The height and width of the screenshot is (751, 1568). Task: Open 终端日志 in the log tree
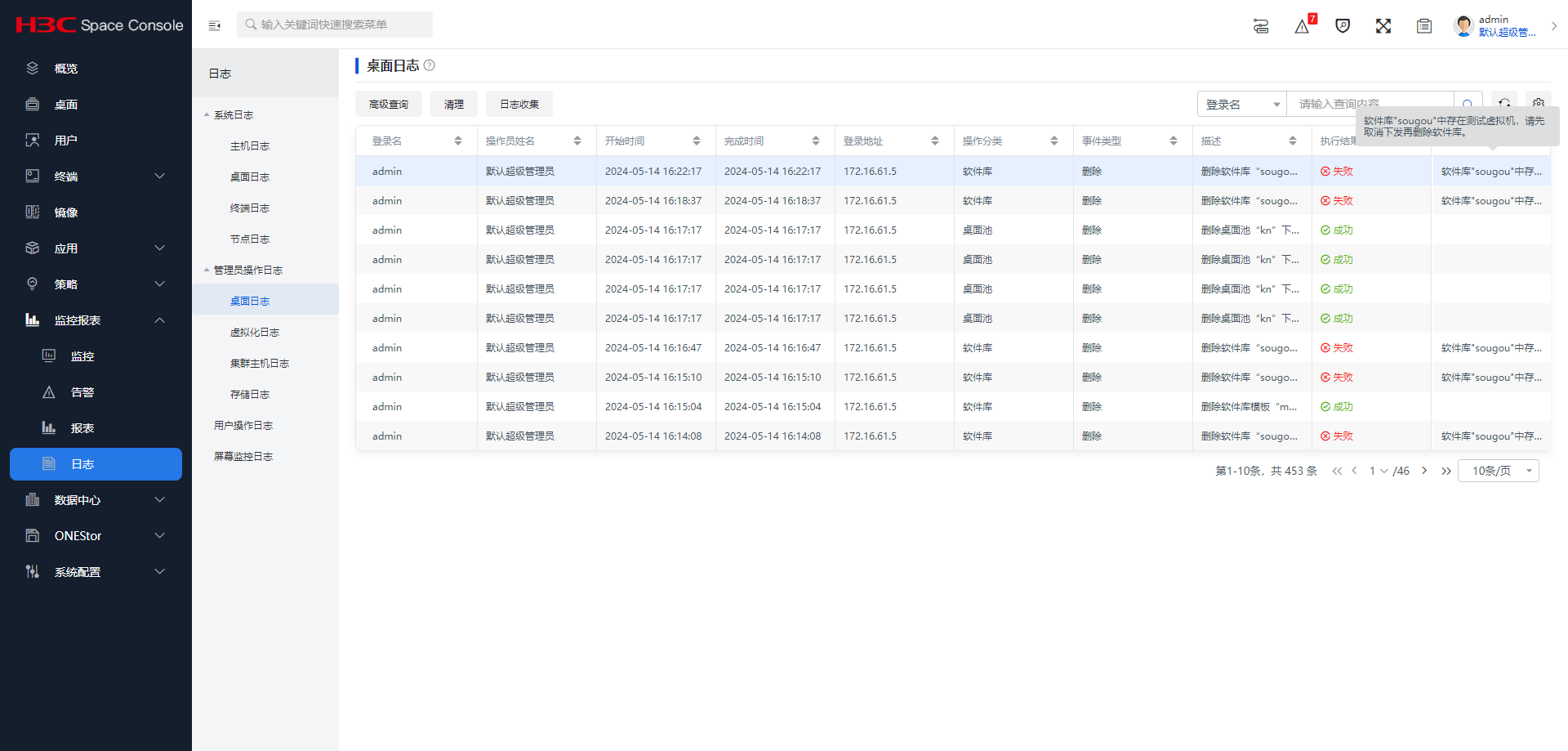pyautogui.click(x=250, y=208)
